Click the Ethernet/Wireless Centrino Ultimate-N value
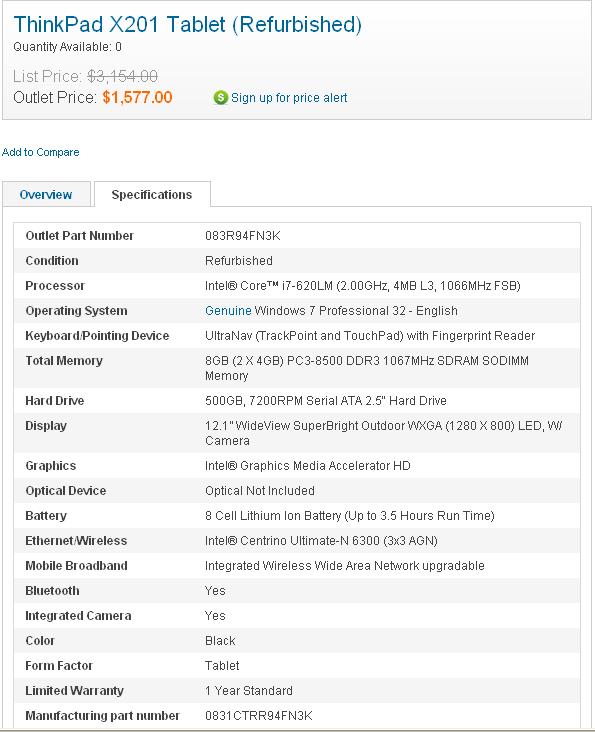Screen dimensions: 595x732 321,541
